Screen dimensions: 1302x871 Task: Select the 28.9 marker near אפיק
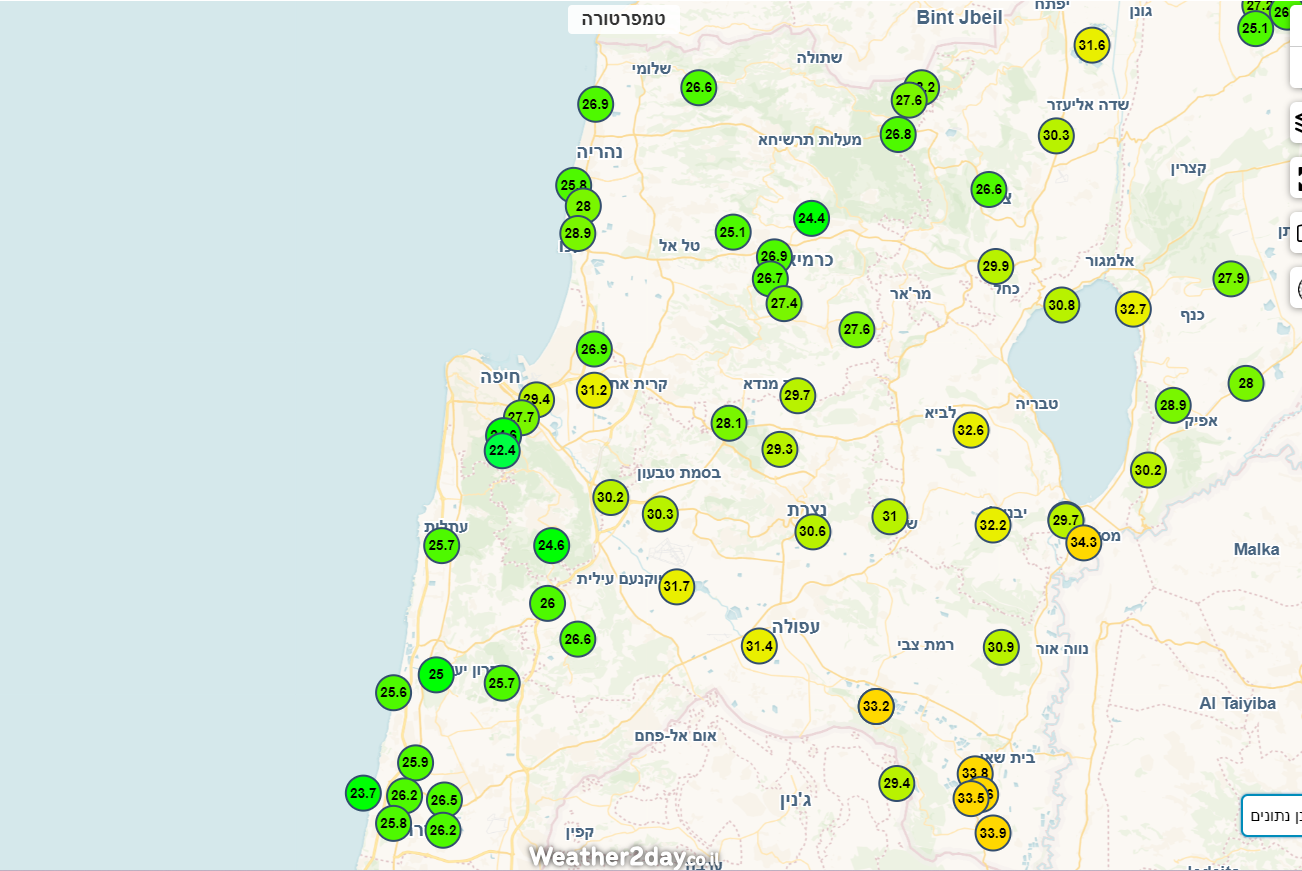[1173, 405]
